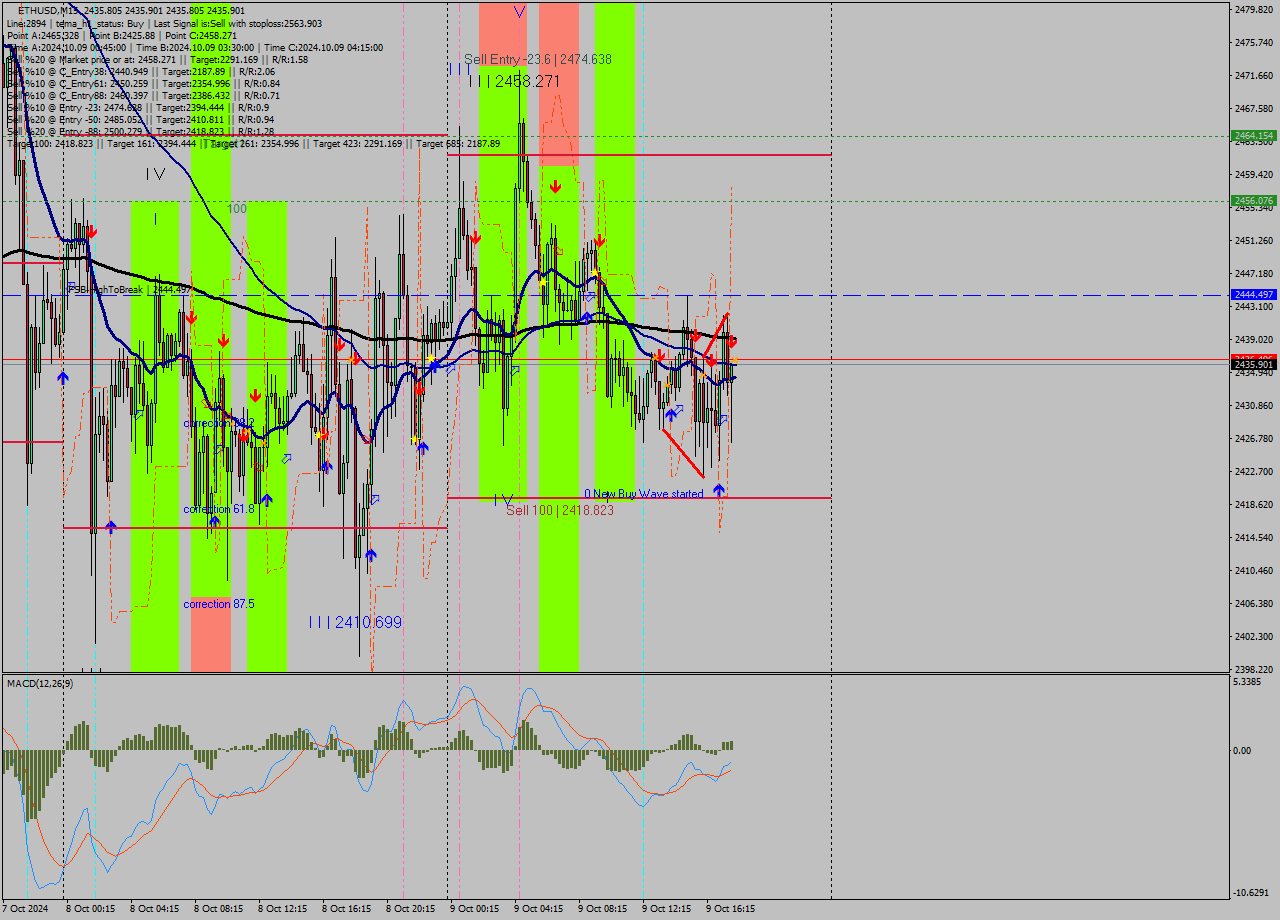Screen dimensions: 1280x920
Task: Click the 2471.660 price axis value
Action: tap(1254, 75)
